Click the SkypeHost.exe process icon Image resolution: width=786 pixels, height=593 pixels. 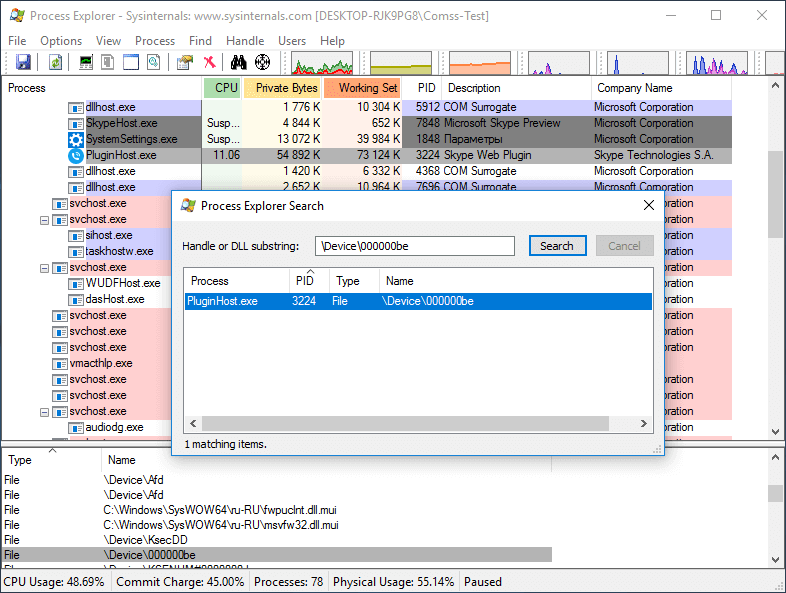tap(75, 123)
